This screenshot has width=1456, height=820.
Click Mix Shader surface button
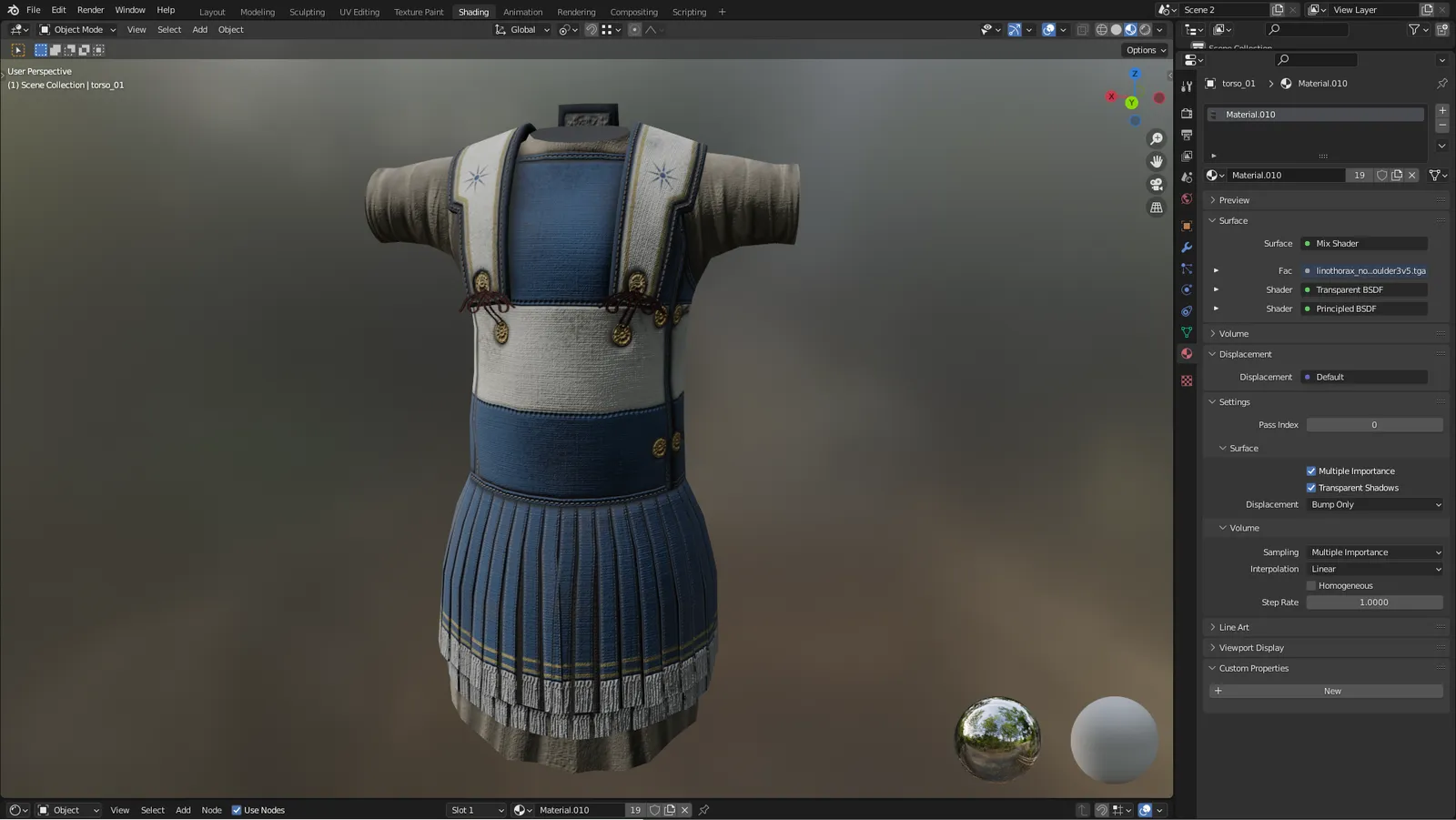[x=1364, y=244]
